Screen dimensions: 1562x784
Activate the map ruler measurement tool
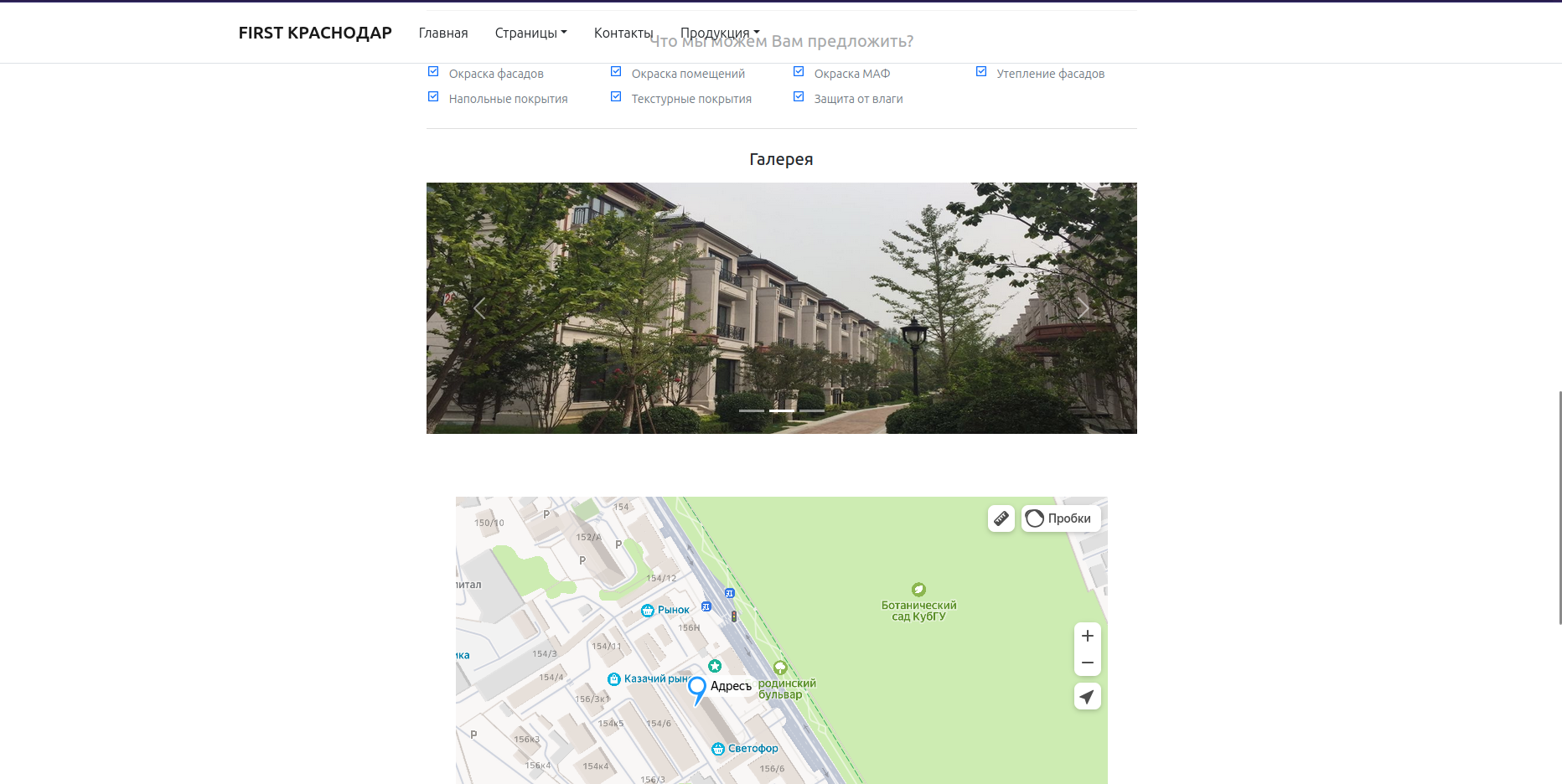(x=1001, y=518)
